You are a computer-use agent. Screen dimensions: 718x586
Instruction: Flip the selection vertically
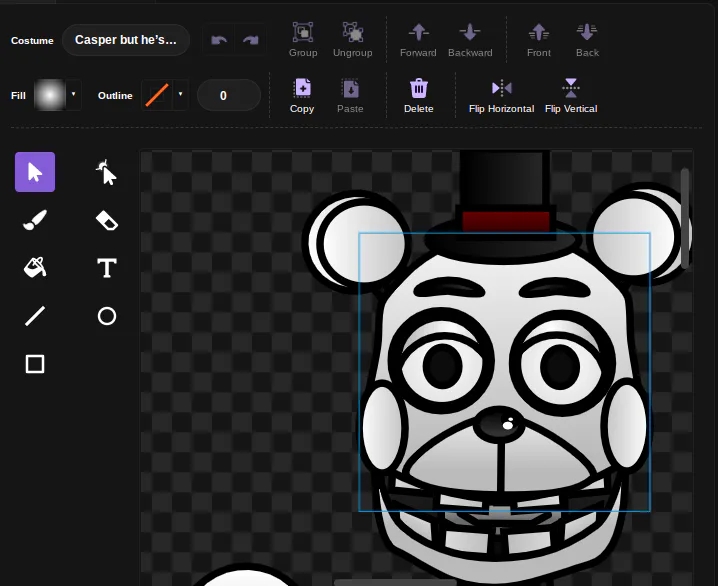(x=571, y=96)
